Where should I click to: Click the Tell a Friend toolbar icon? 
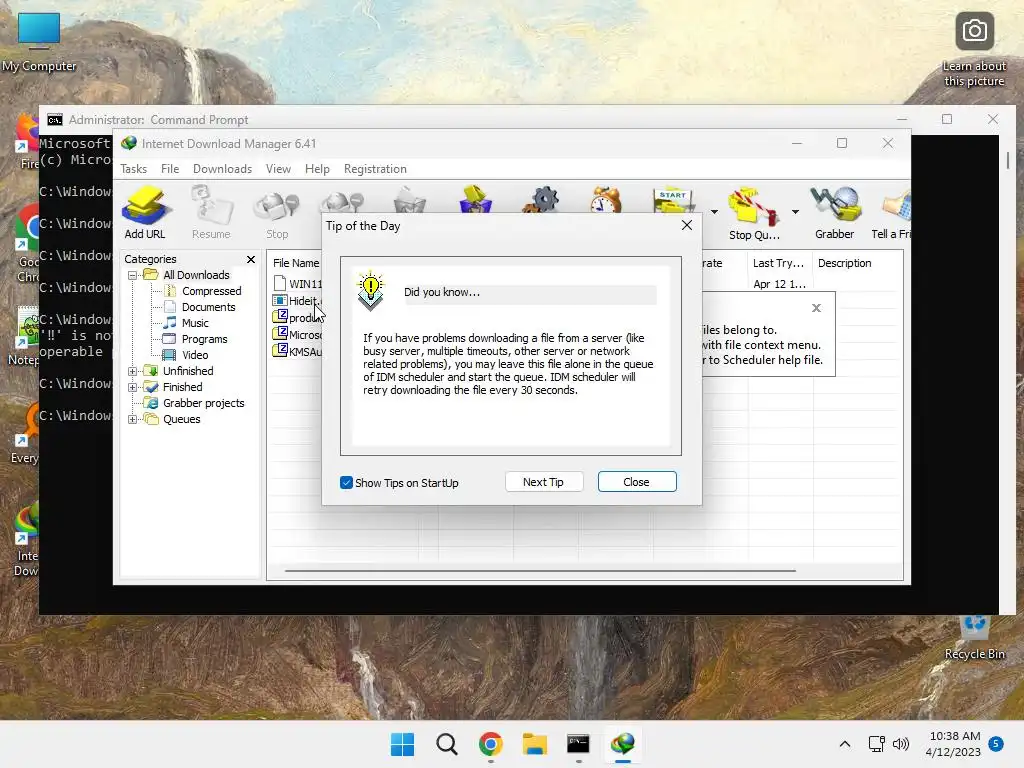click(x=893, y=212)
